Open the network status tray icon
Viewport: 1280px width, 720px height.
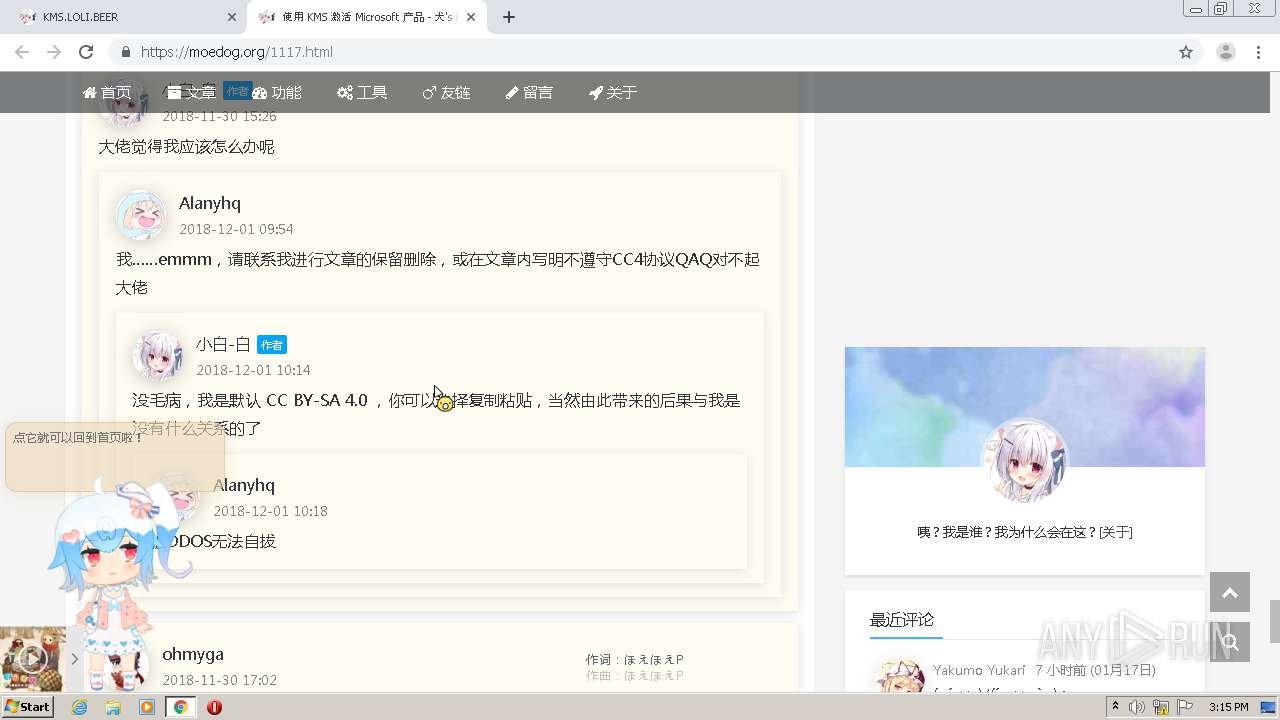coord(1161,707)
